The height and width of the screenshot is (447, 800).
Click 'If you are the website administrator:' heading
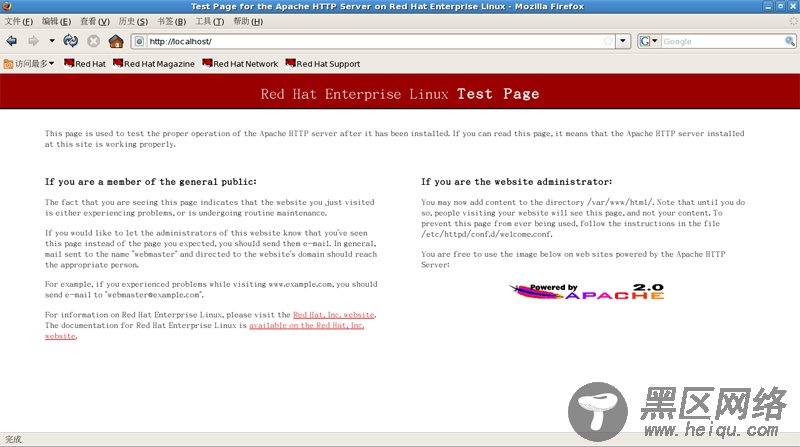tap(516, 182)
